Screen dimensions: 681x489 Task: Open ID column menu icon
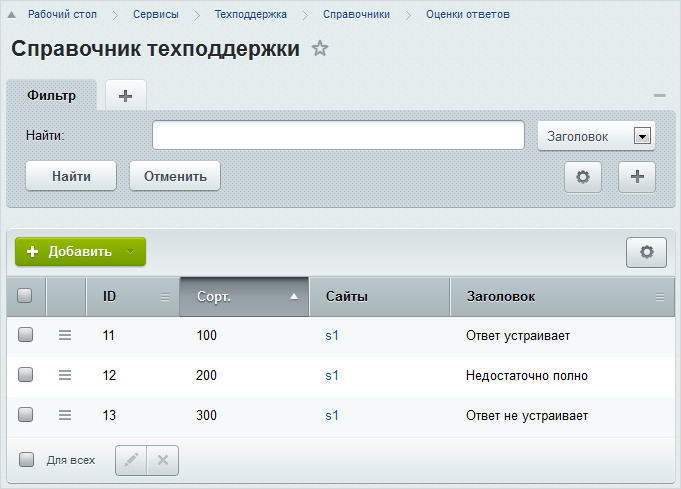click(165, 297)
